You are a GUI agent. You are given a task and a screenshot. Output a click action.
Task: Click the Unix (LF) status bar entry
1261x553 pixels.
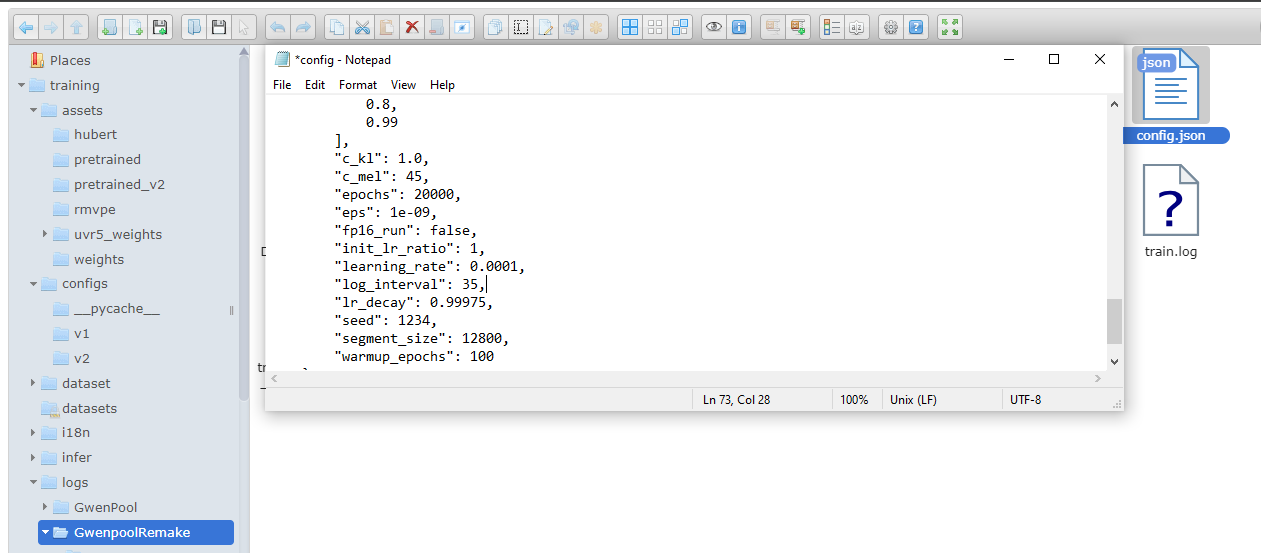[913, 399]
